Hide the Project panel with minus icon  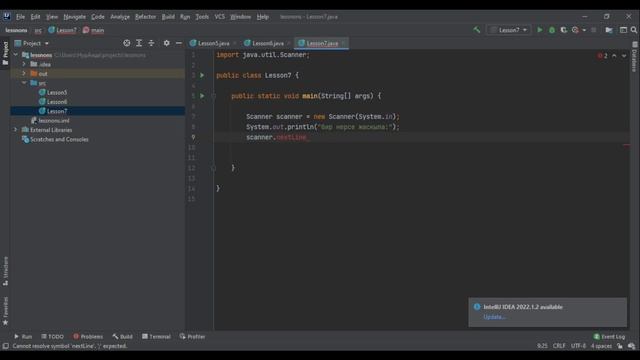coord(179,43)
